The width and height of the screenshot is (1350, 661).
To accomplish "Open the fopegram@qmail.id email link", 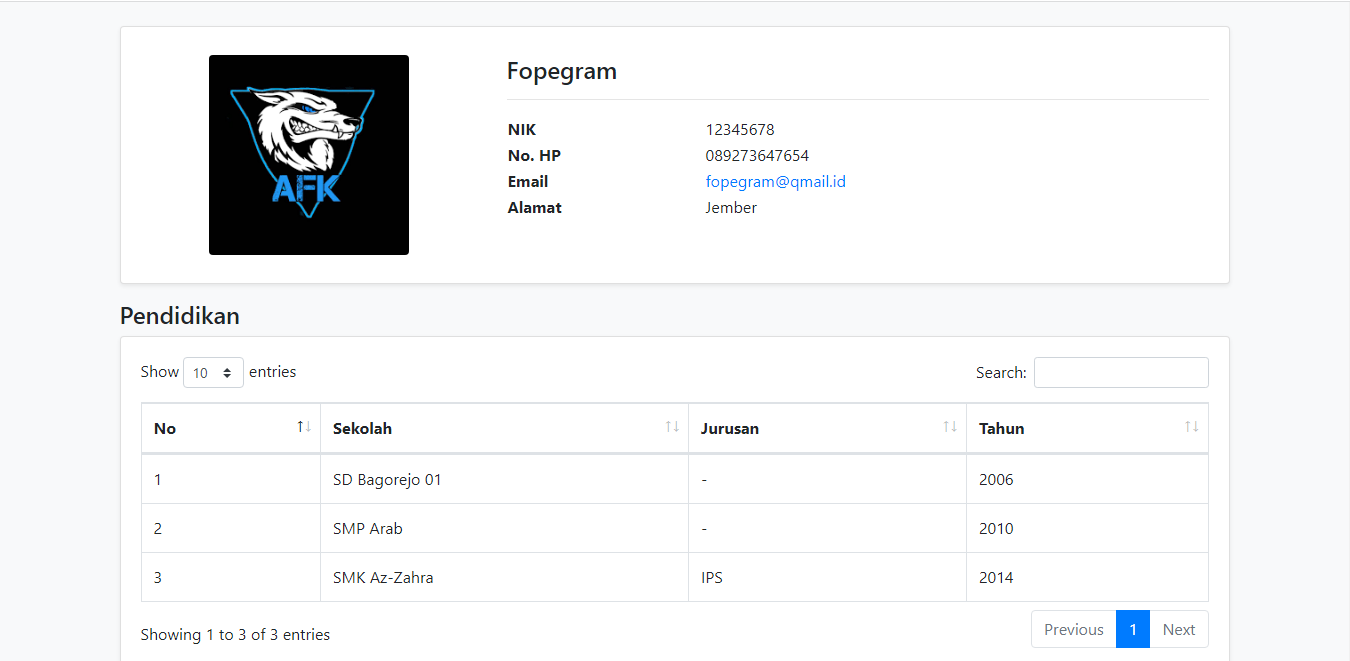I will 776,182.
